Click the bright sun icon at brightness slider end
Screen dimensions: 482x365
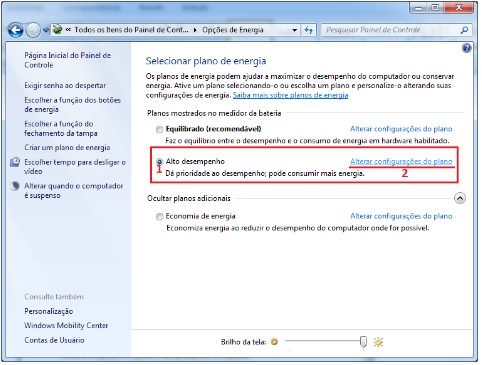378,342
